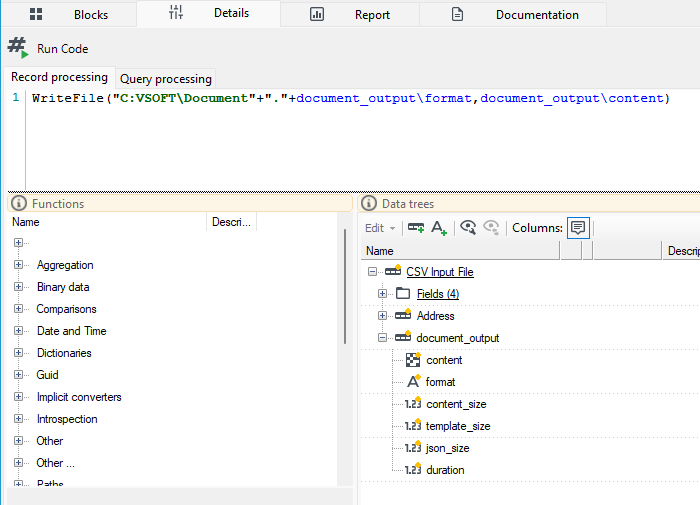
Task: Click the content binary field icon
Action: click(413, 359)
